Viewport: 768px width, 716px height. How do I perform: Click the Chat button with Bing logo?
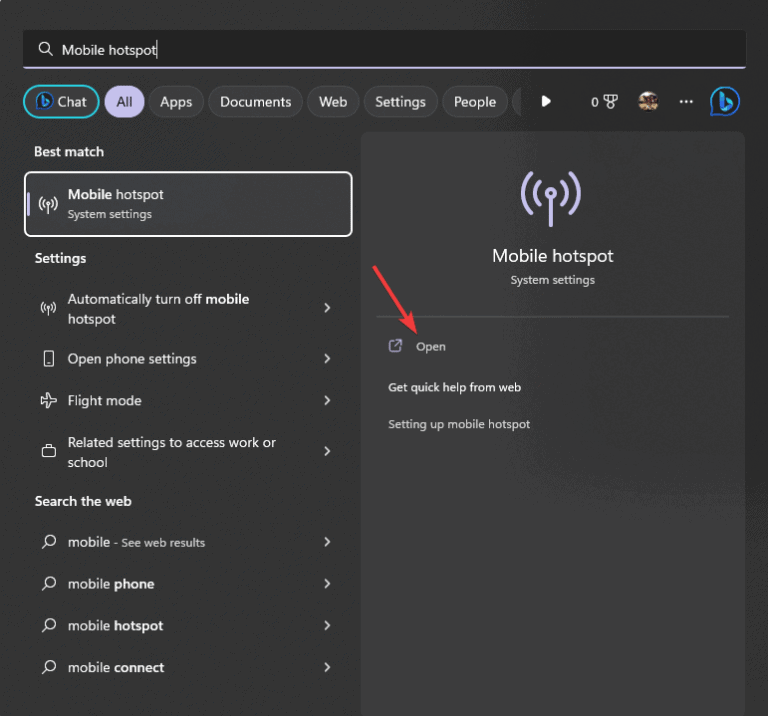tap(60, 101)
